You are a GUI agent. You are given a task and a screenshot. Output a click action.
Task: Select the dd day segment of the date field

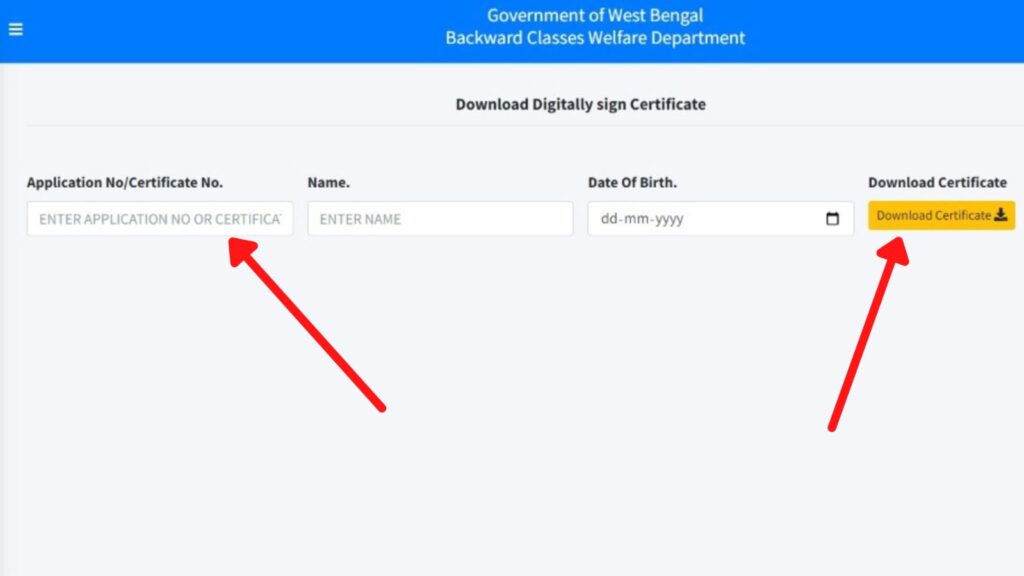pos(608,219)
